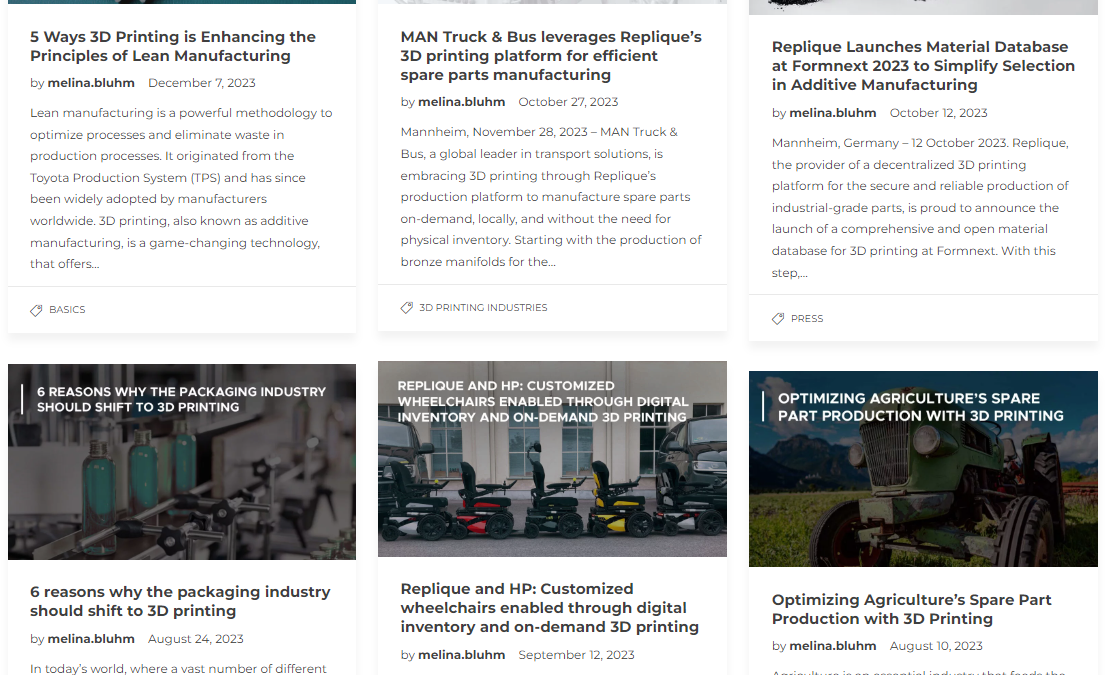Click author melina.bluhm on MAN Truck post
The width and height of the screenshot is (1116, 675).
461,102
